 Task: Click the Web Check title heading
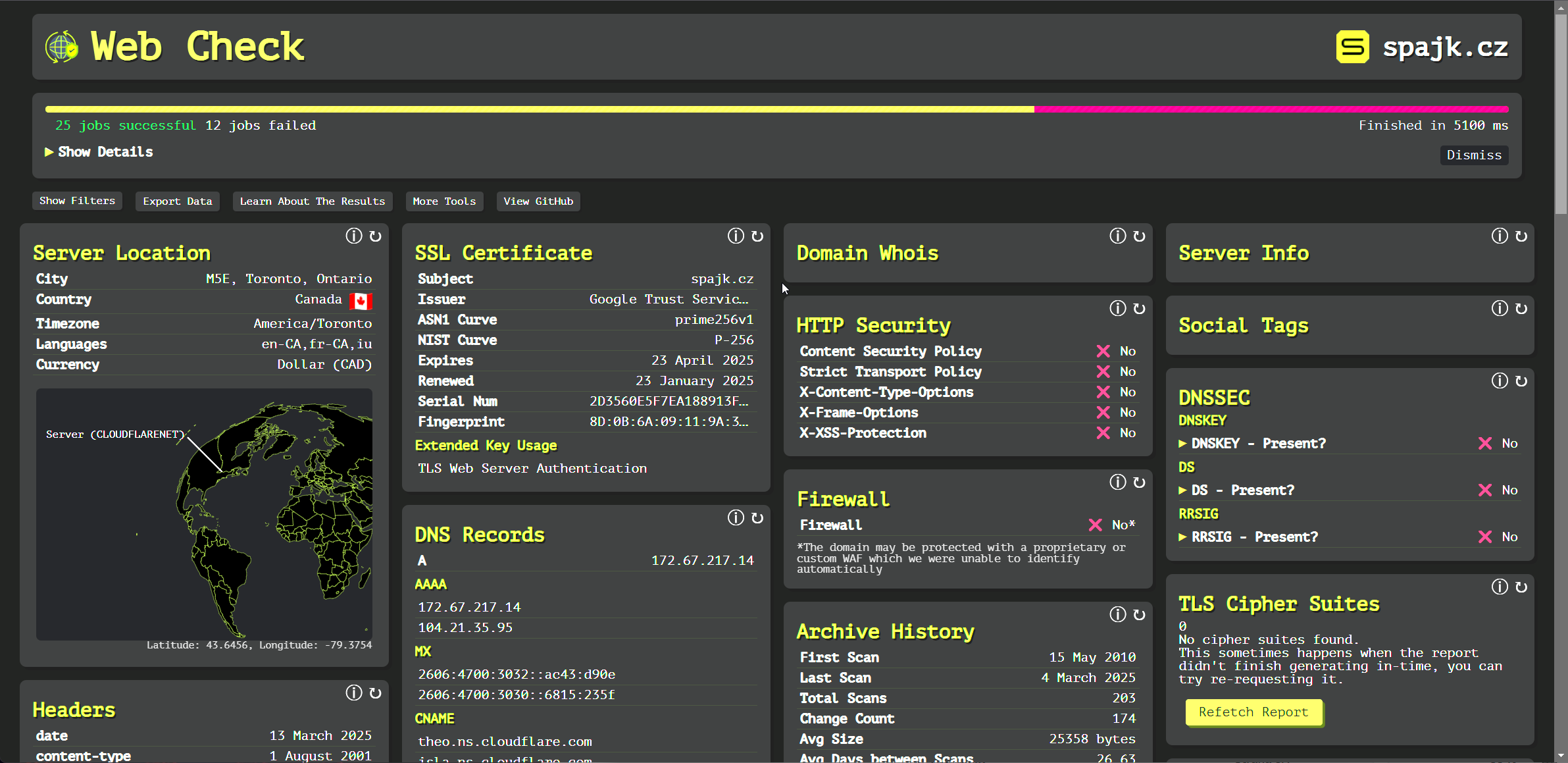point(197,47)
